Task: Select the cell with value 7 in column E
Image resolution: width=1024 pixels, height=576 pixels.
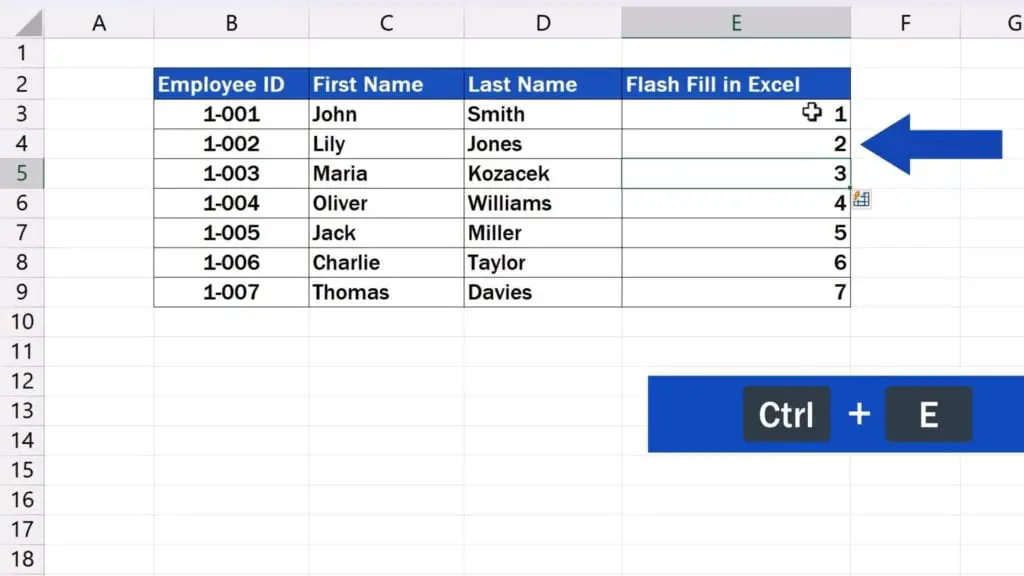Action: [735, 292]
